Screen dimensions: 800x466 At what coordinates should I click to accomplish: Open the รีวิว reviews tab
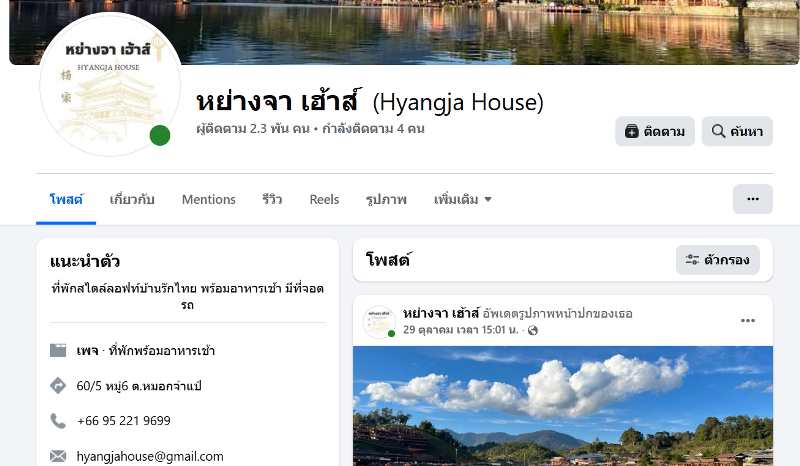coord(272,199)
